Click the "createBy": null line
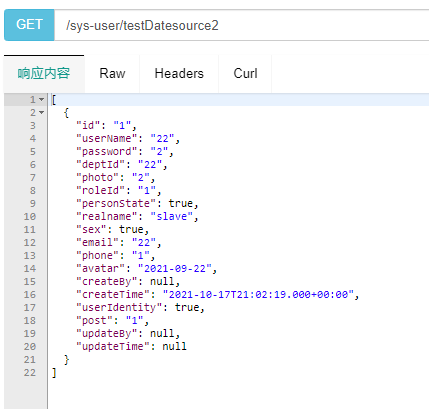 coord(128,281)
